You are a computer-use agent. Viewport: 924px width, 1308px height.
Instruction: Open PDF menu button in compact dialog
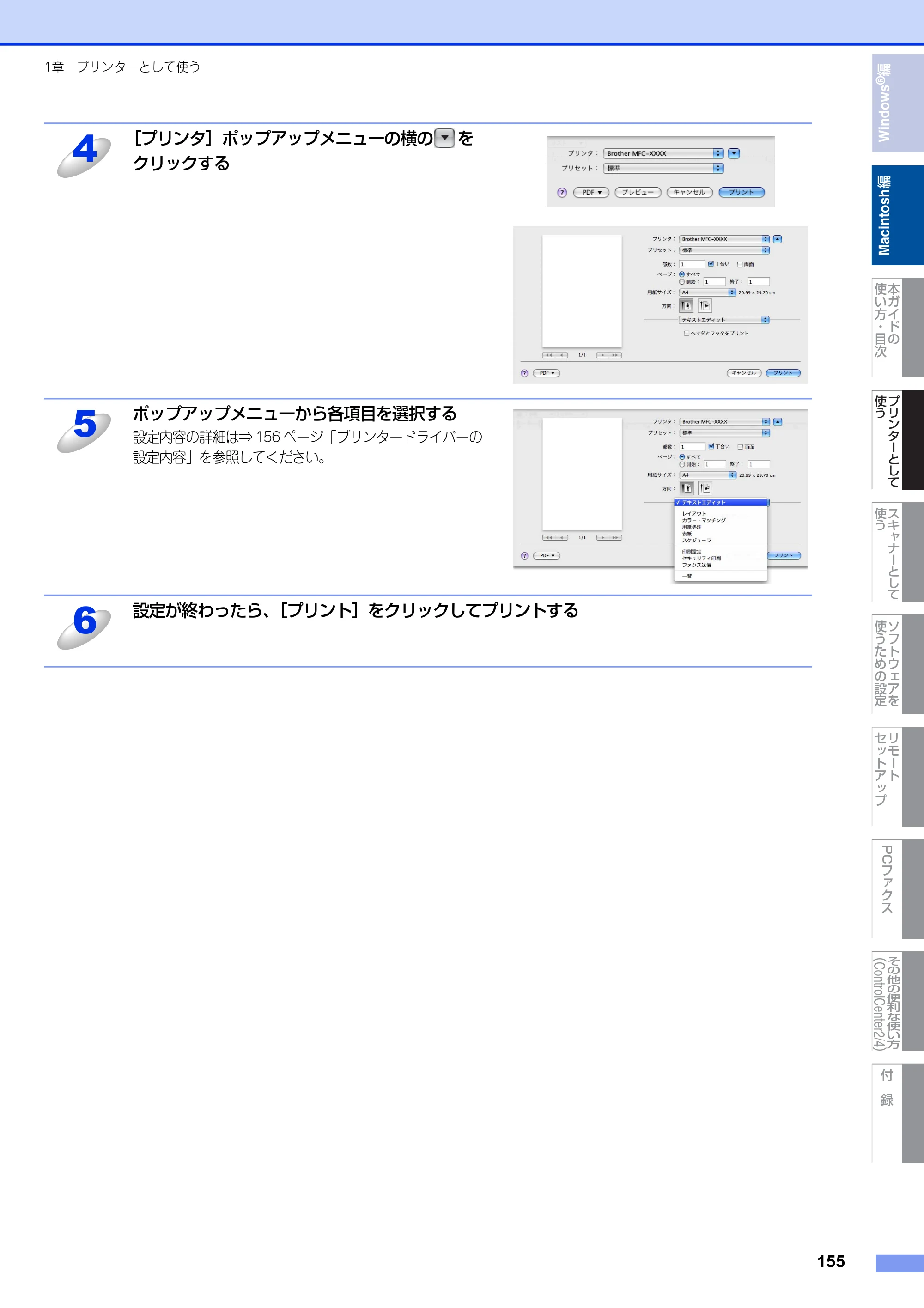pos(591,193)
